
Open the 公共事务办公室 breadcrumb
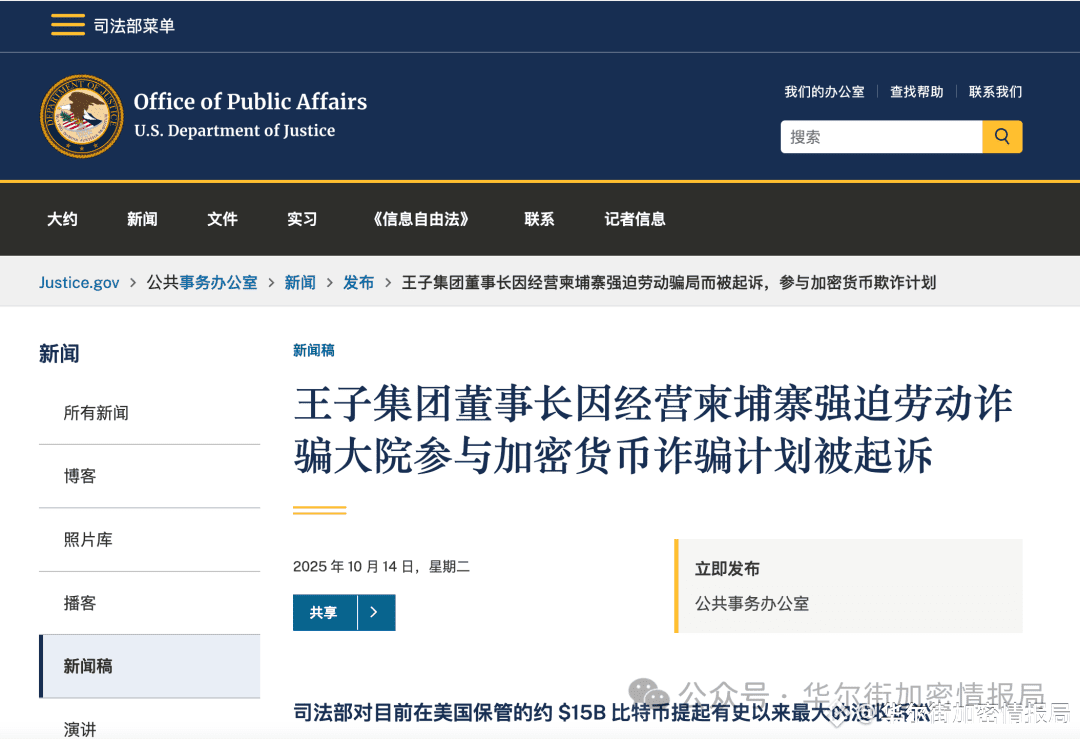[202, 282]
